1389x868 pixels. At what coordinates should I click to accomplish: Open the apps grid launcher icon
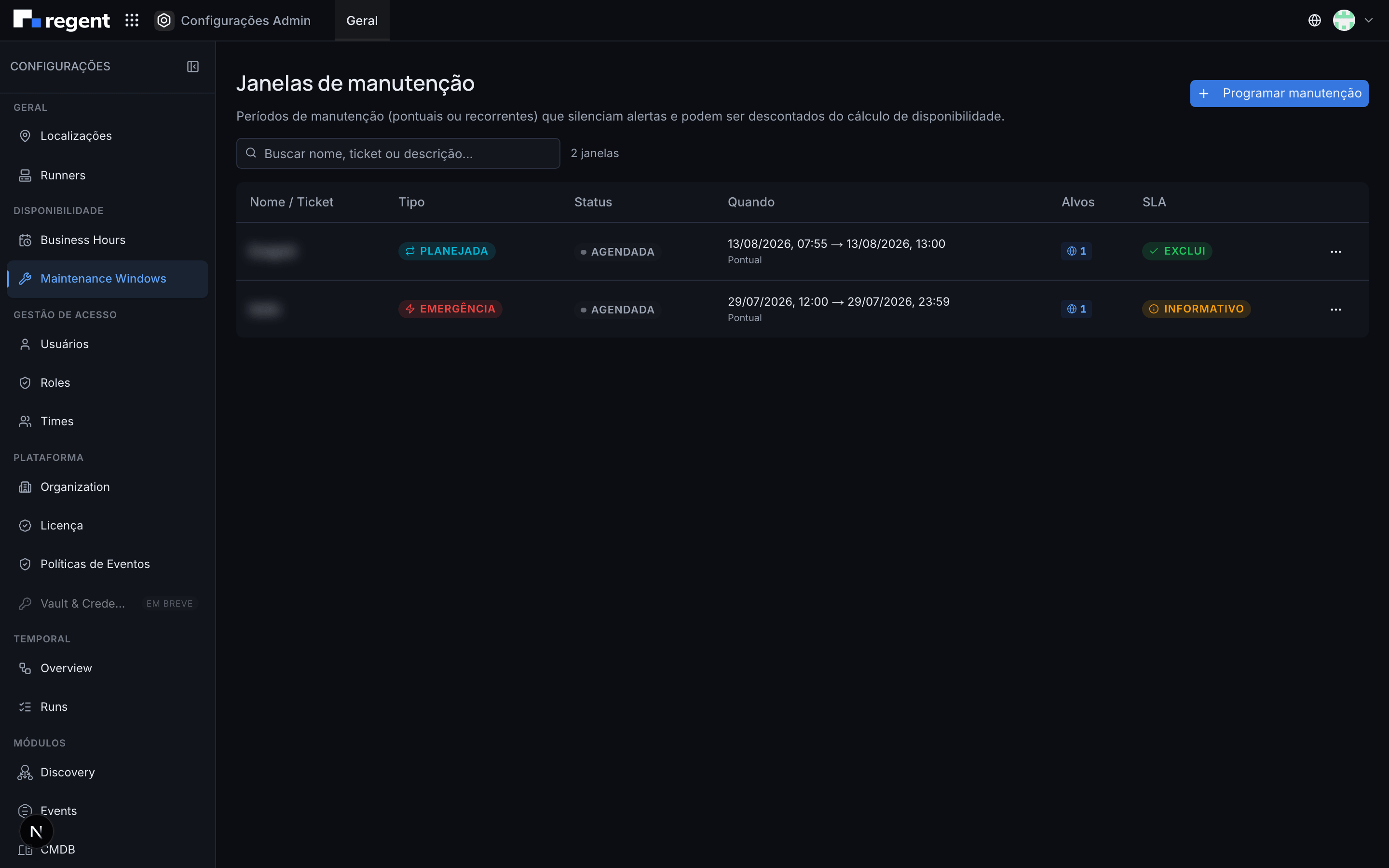[132, 21]
